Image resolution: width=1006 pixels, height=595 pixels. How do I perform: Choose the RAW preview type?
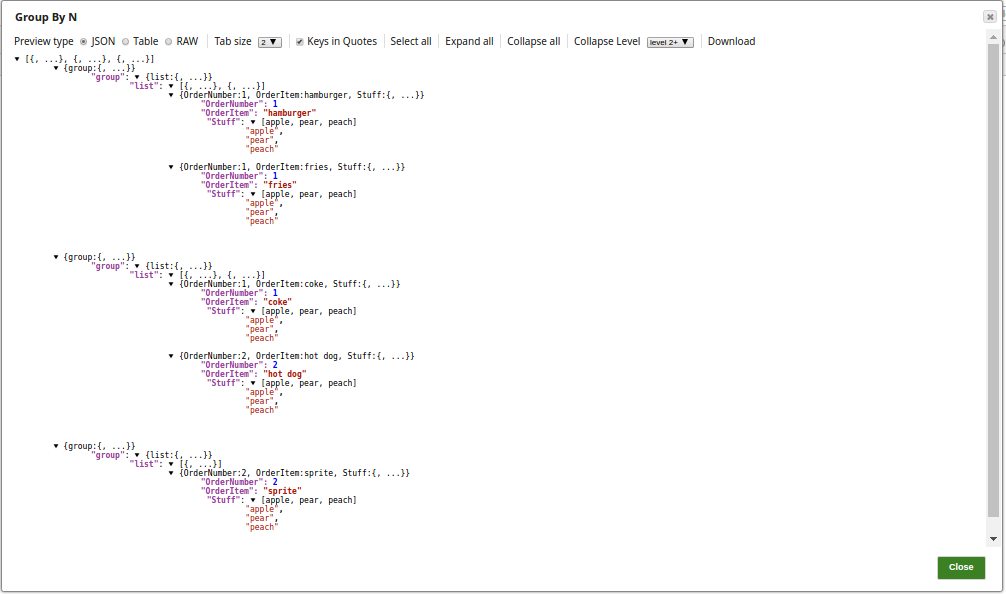click(168, 42)
